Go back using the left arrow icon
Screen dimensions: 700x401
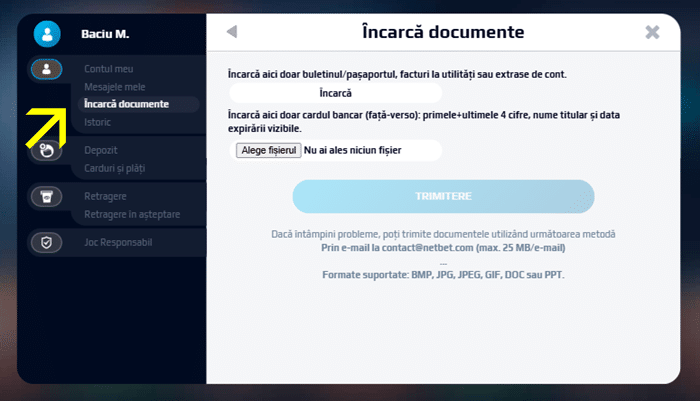(x=232, y=32)
